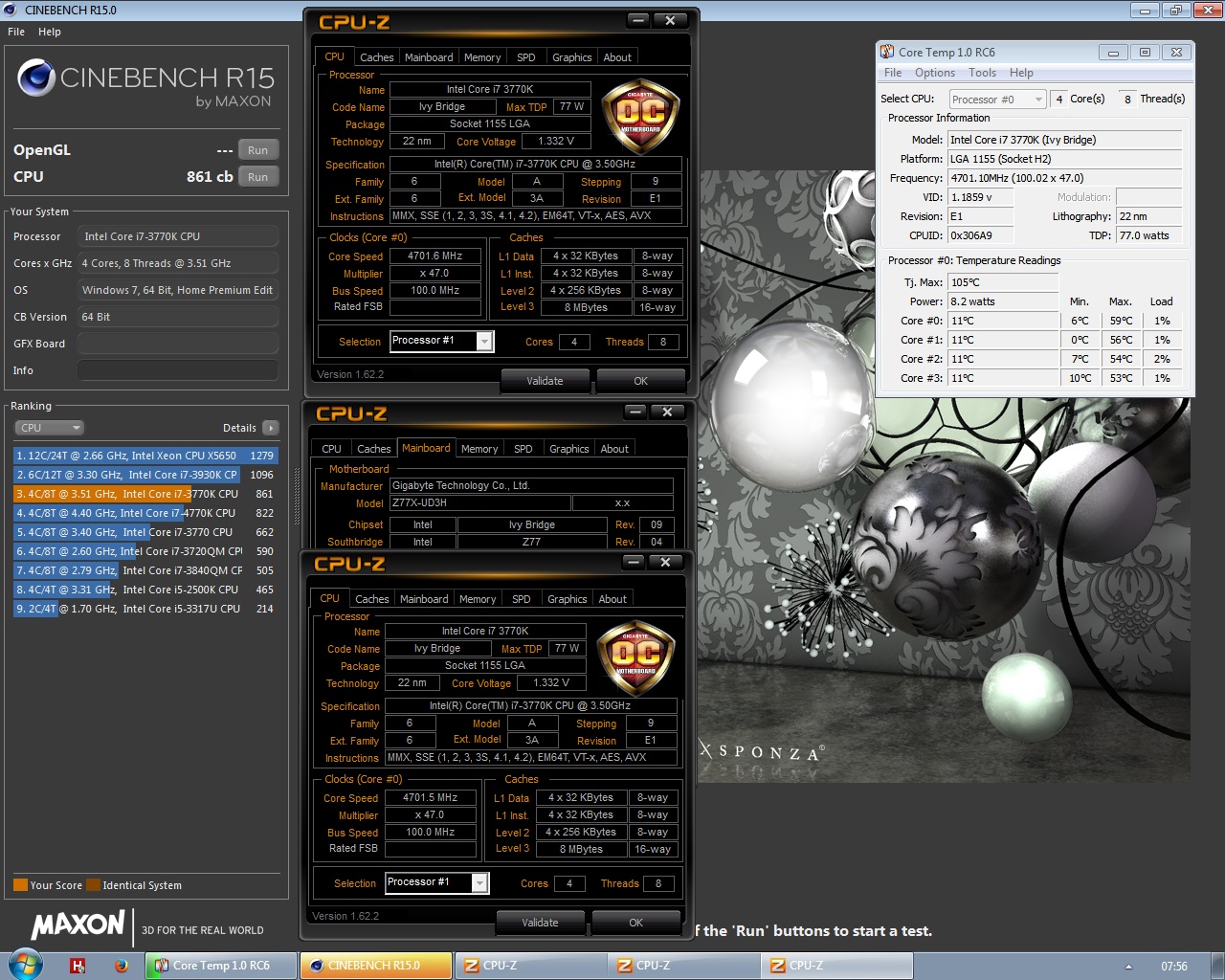
Task: Select ranking row Core i5-3317U
Action: [145, 609]
